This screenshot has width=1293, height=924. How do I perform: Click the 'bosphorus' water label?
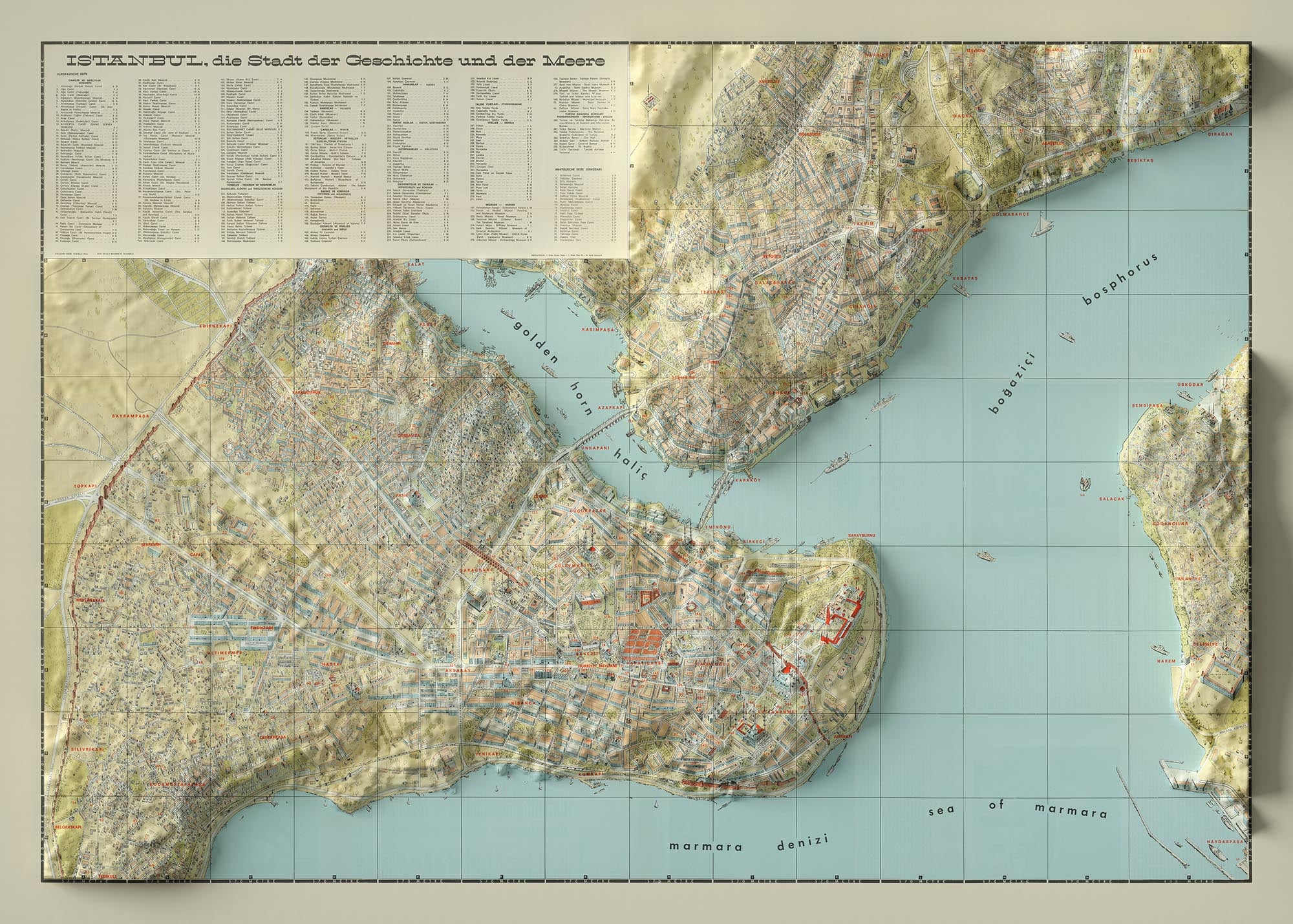click(x=1119, y=279)
